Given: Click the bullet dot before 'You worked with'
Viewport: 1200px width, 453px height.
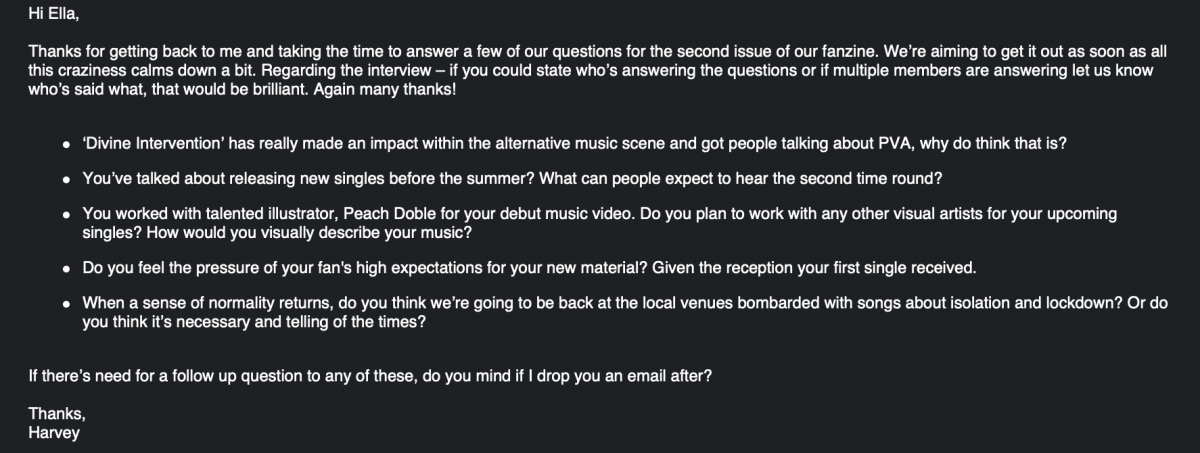Looking at the screenshot, I should (66, 216).
